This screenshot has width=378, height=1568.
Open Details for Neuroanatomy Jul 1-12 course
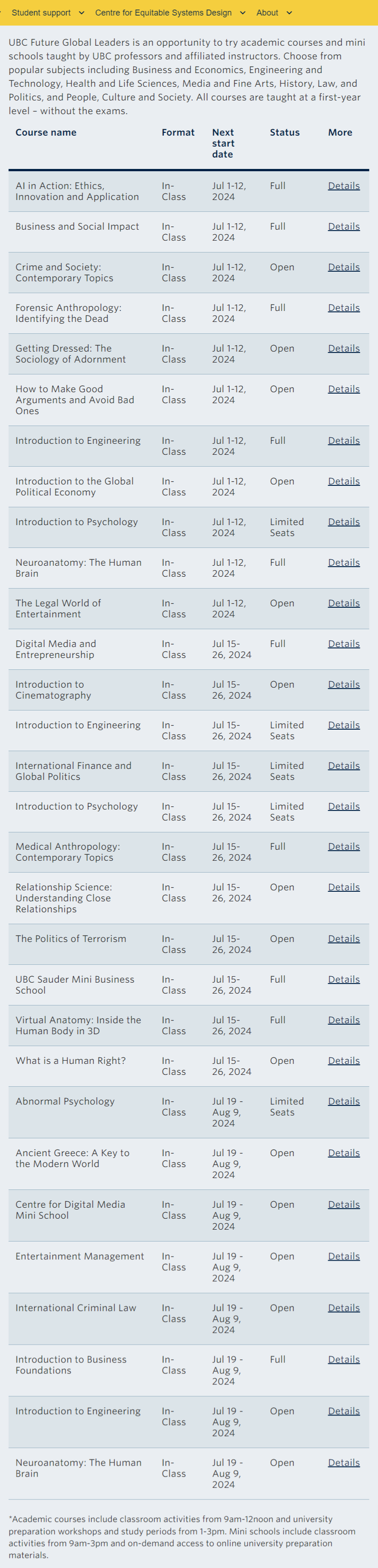344,563
